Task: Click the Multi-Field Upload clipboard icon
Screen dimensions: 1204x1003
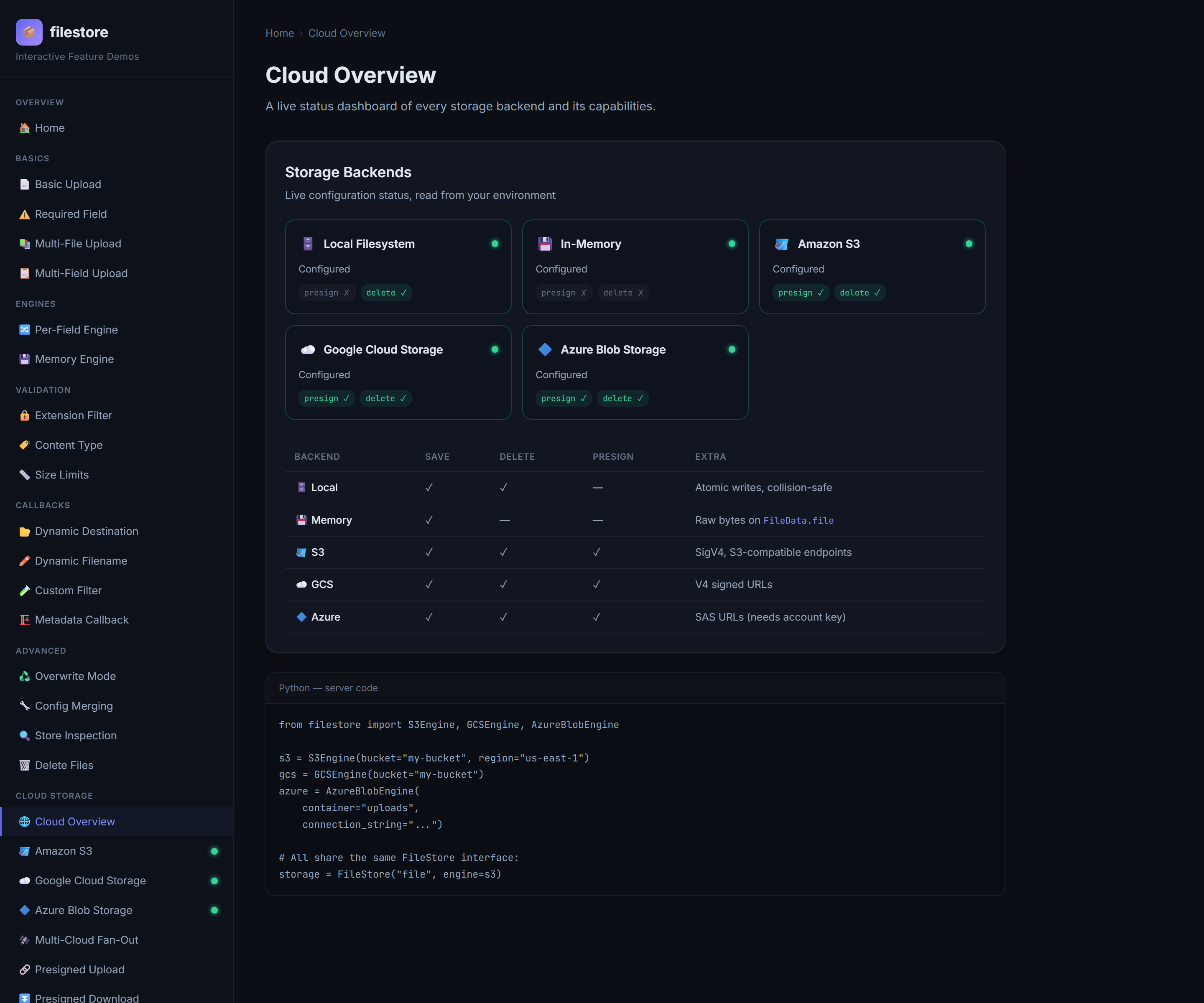Action: 24,273
